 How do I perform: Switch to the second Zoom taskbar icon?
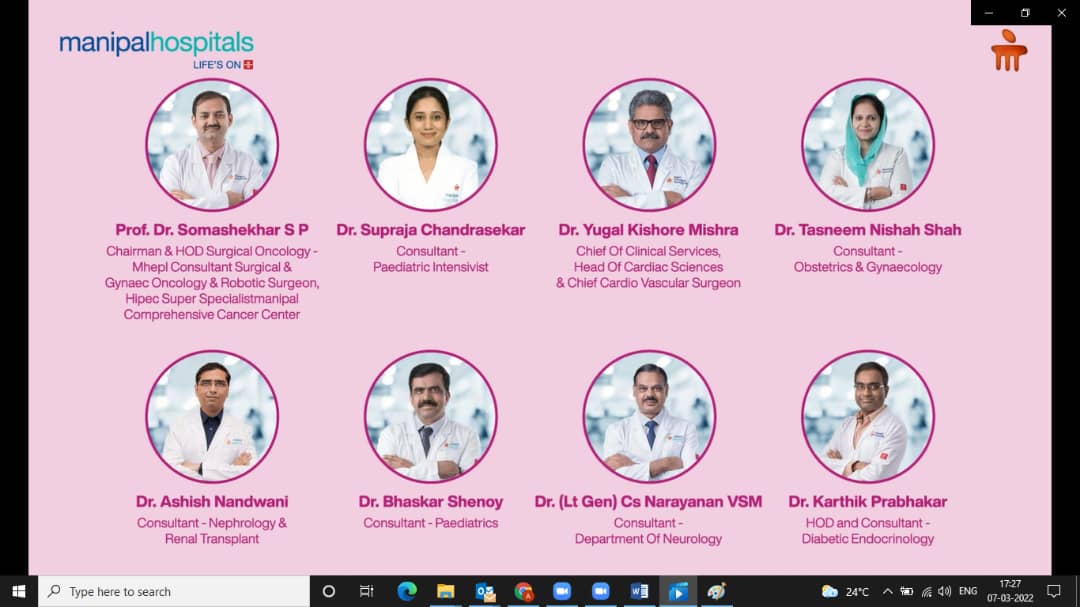tap(601, 591)
